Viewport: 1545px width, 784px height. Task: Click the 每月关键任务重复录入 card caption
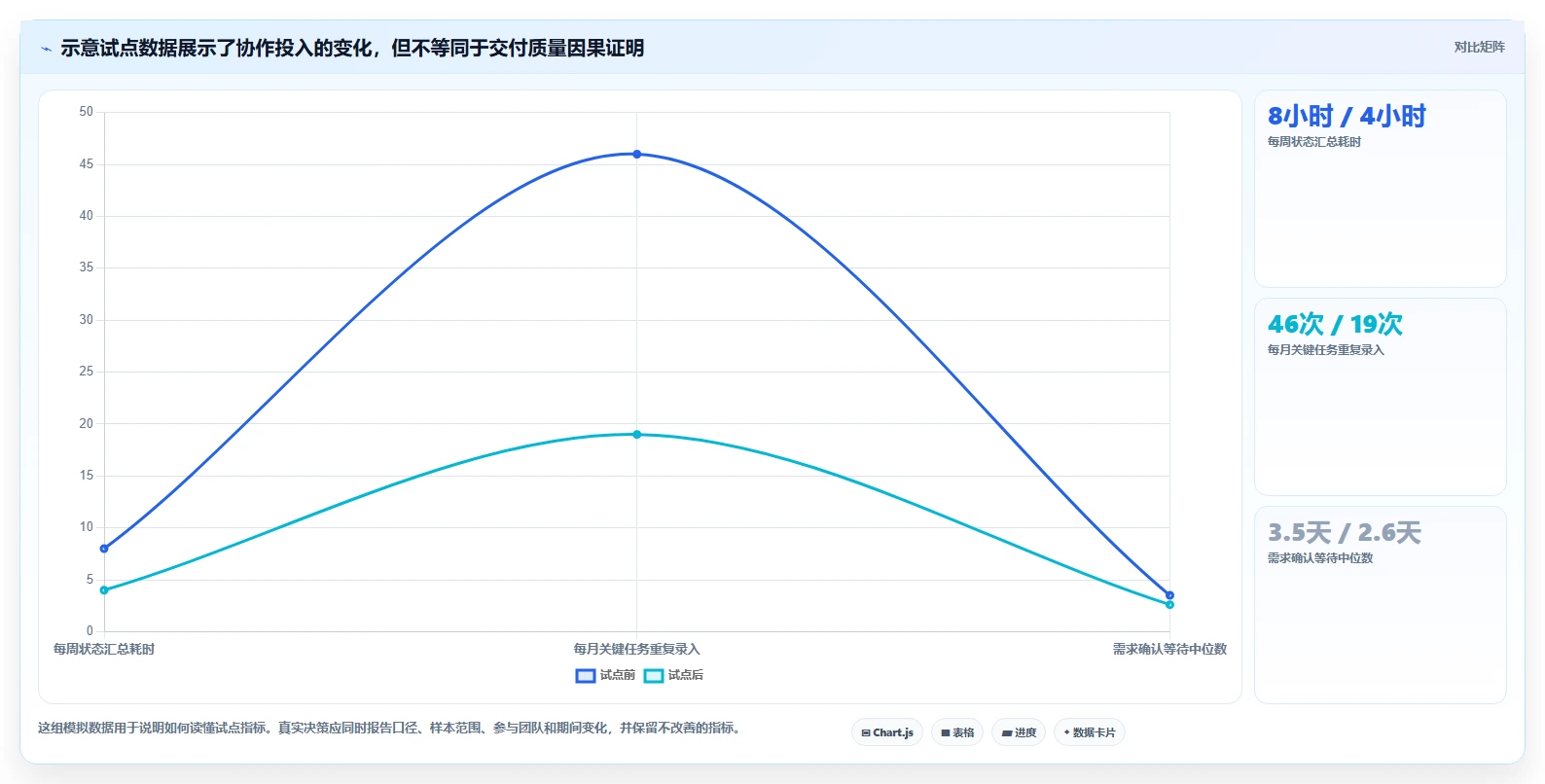click(1325, 350)
